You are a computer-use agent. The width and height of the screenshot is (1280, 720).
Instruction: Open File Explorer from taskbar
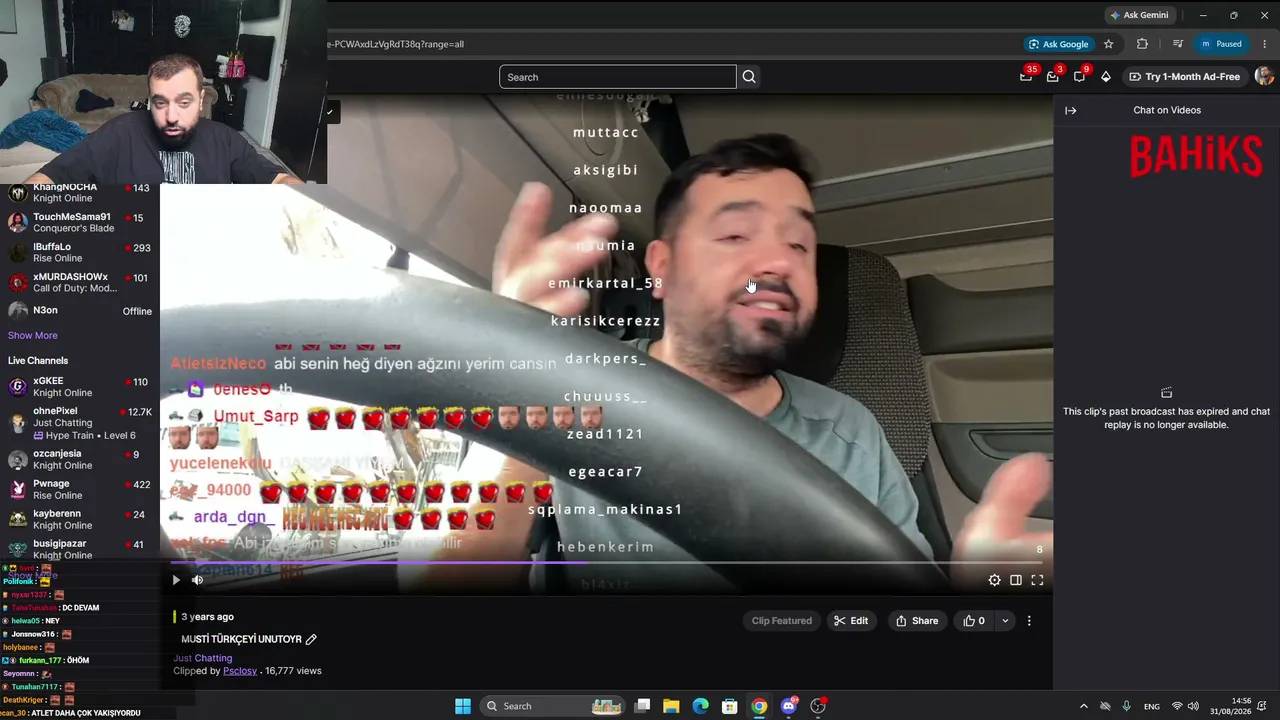671,706
